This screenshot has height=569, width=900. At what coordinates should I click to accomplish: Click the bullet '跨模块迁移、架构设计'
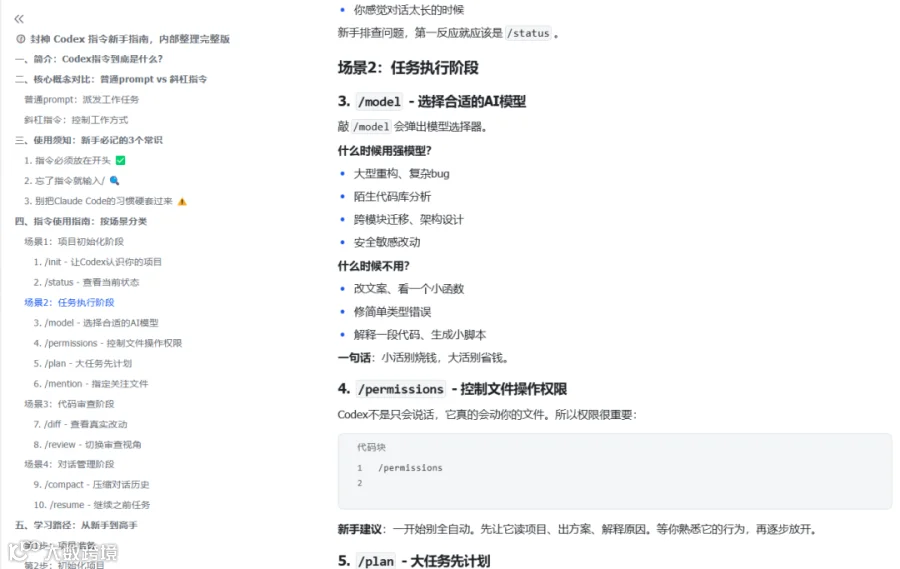point(409,219)
